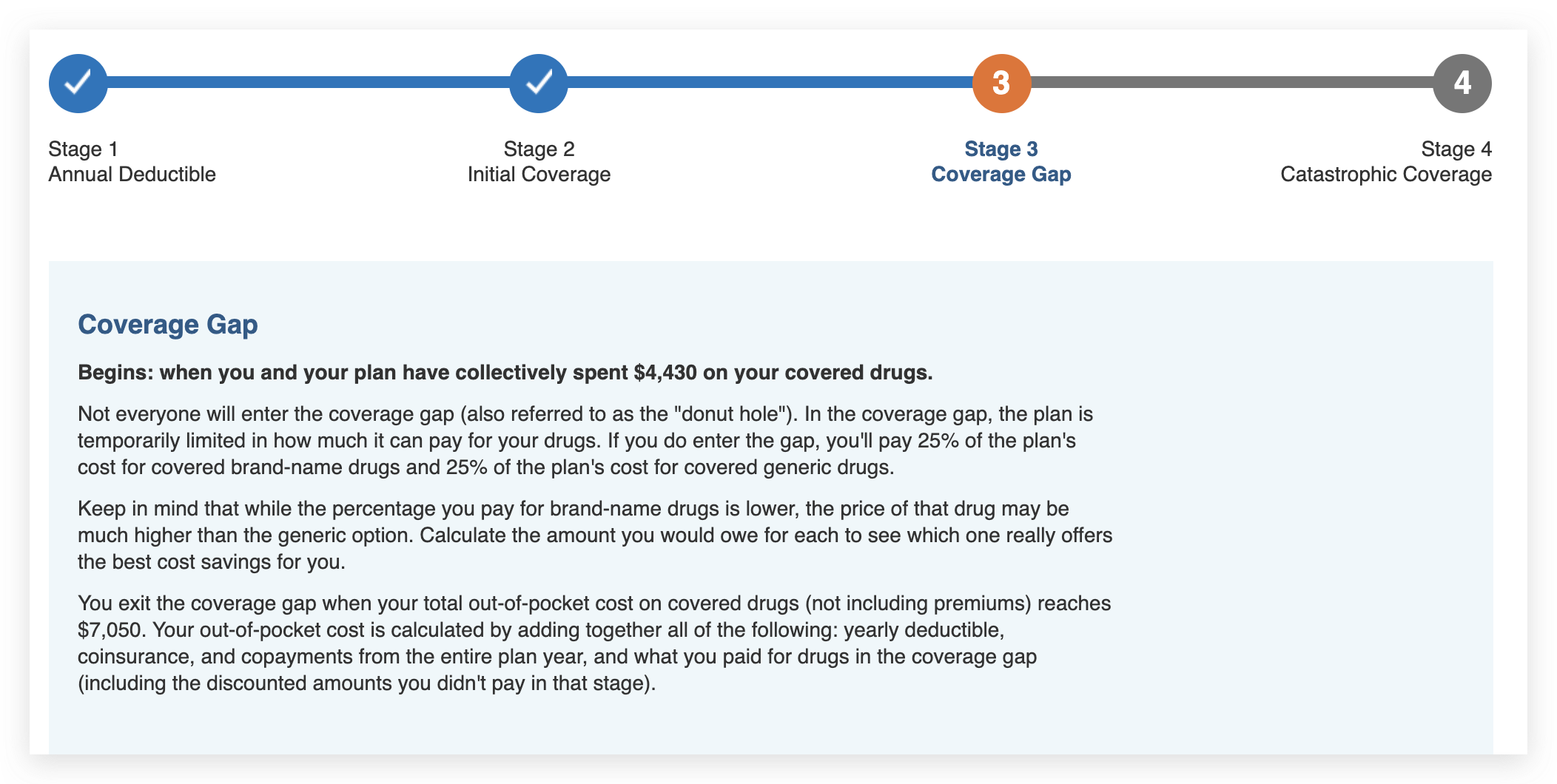1557x784 pixels.
Task: Go to the gray step 4 circle
Action: (x=1462, y=84)
